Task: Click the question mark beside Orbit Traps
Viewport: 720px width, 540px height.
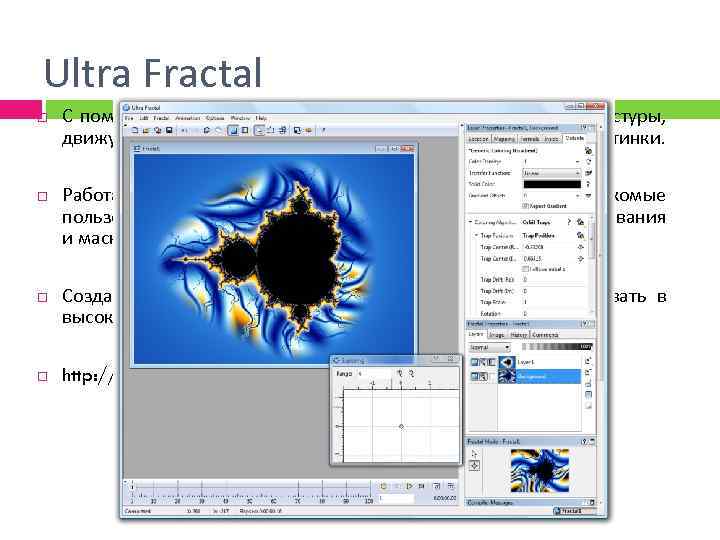Action: pyautogui.click(x=569, y=222)
